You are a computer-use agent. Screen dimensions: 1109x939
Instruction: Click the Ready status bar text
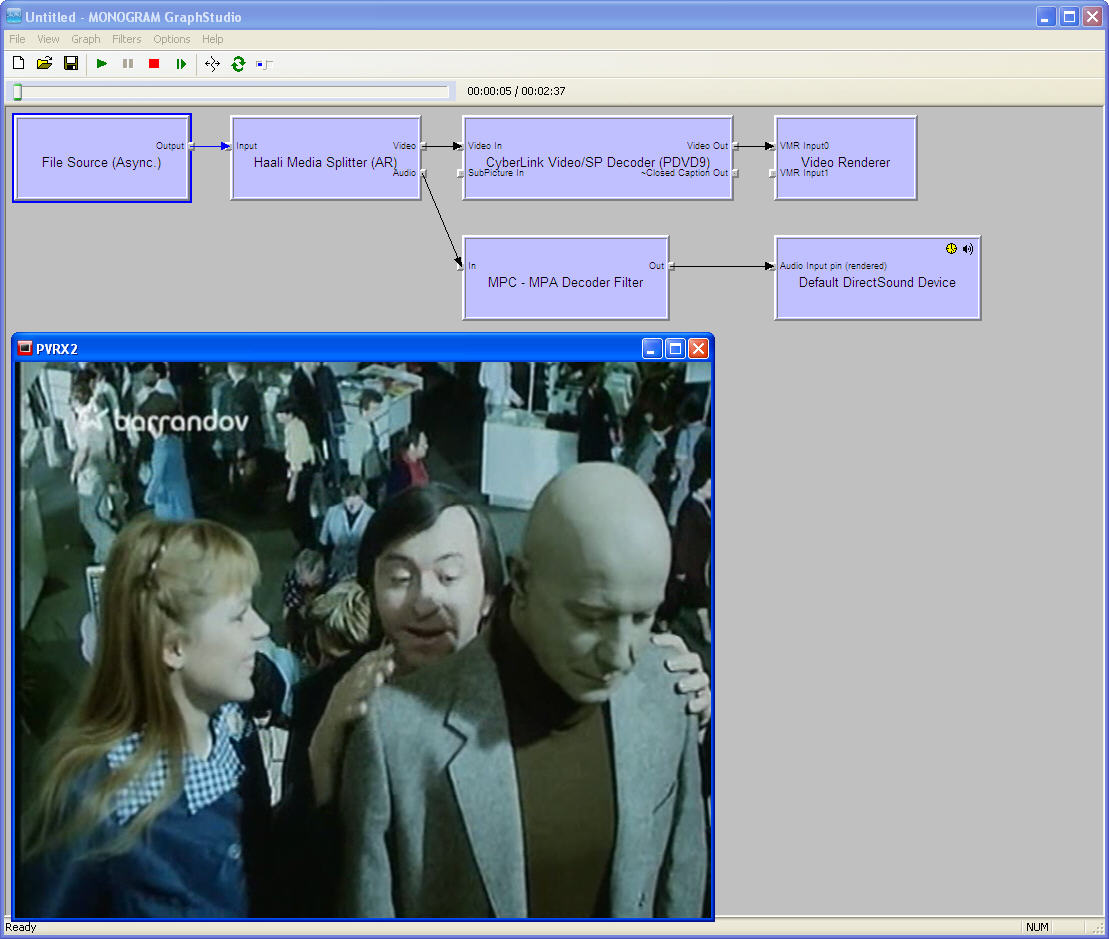21,927
